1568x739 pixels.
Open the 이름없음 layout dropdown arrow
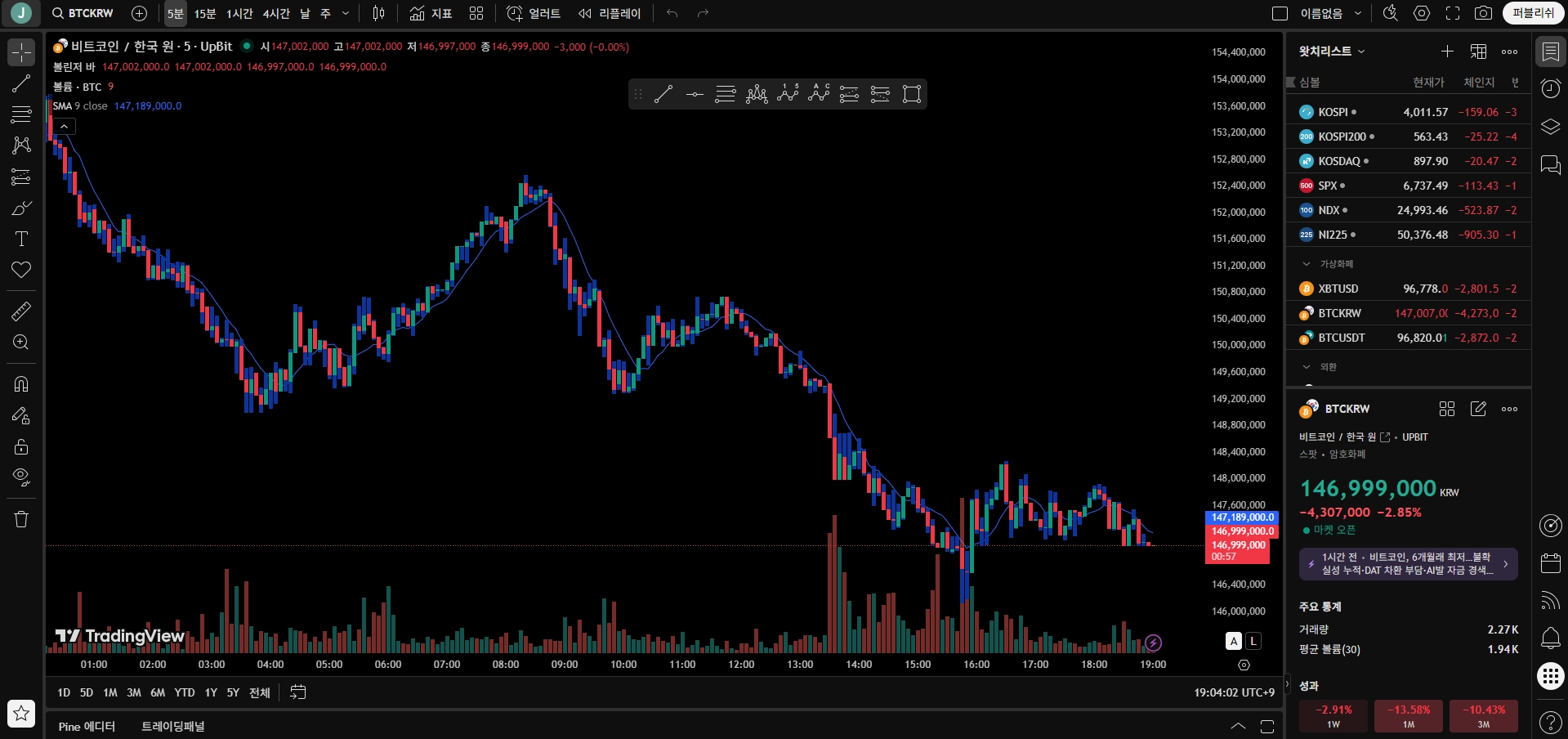[x=1358, y=13]
